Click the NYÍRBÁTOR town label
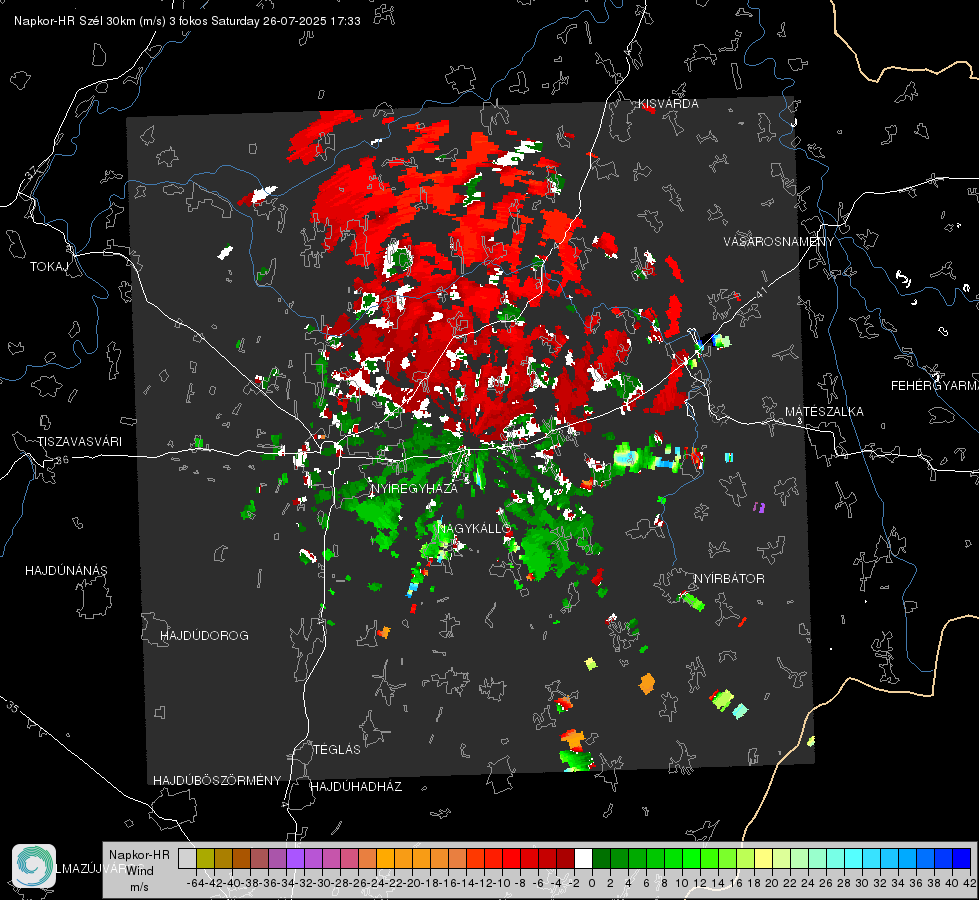 [x=729, y=579]
